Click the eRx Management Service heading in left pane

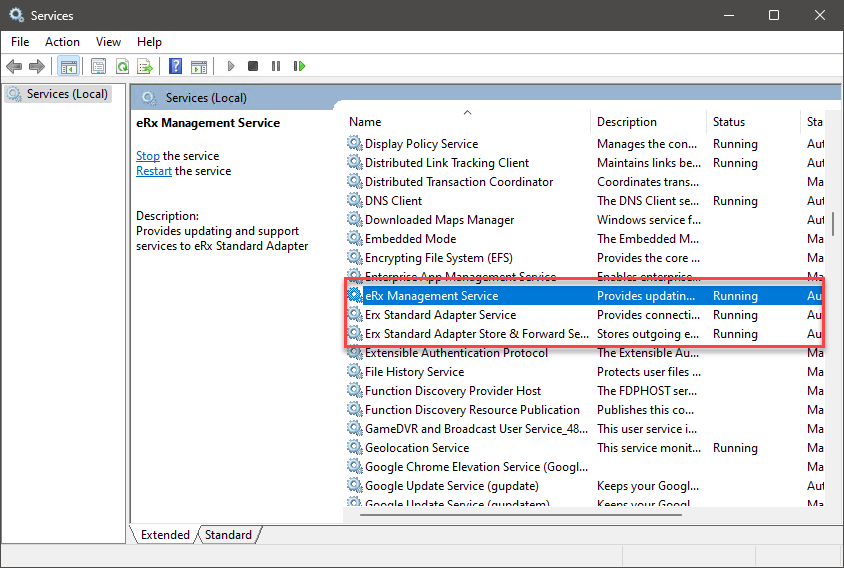(208, 123)
